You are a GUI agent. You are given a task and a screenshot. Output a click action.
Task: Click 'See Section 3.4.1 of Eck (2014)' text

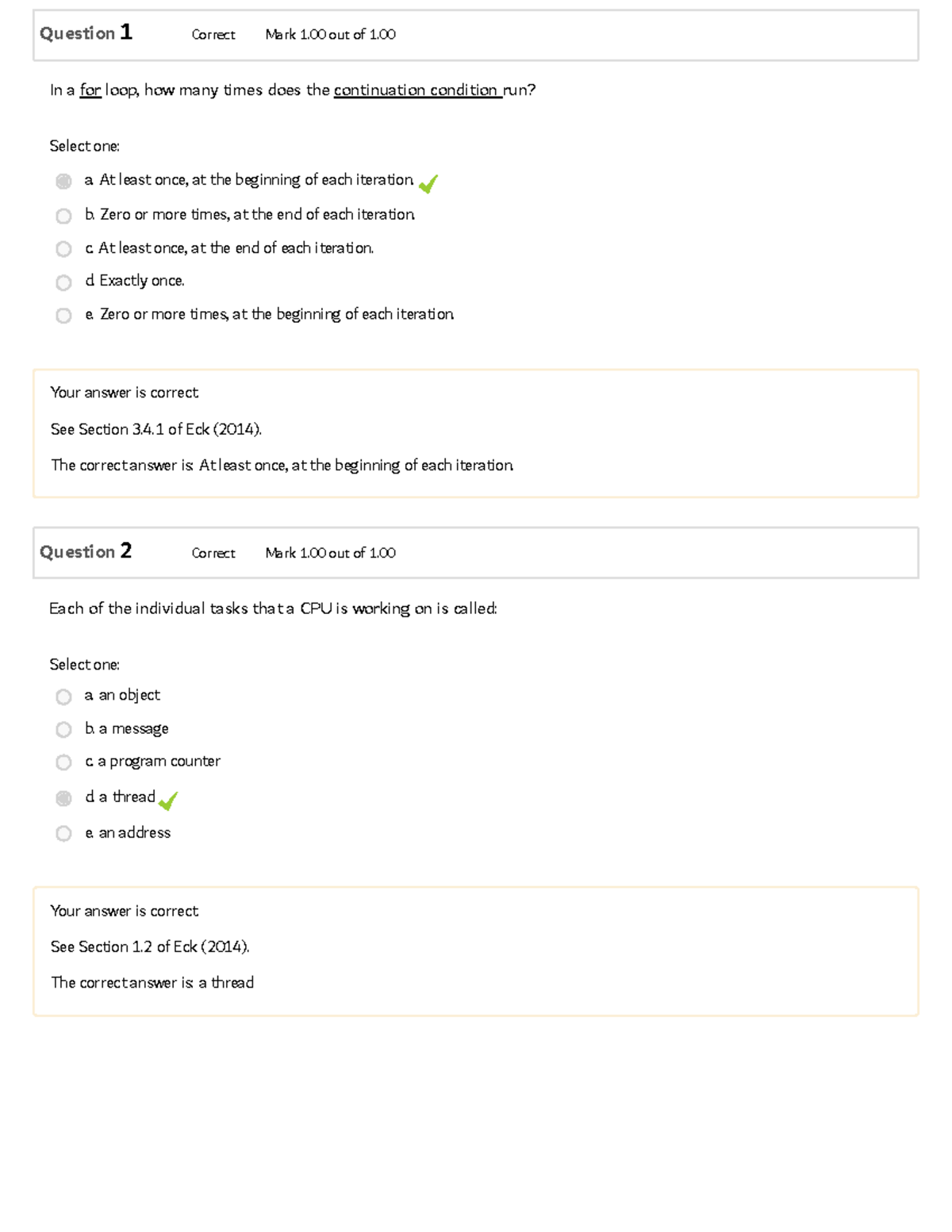pyautogui.click(x=155, y=429)
